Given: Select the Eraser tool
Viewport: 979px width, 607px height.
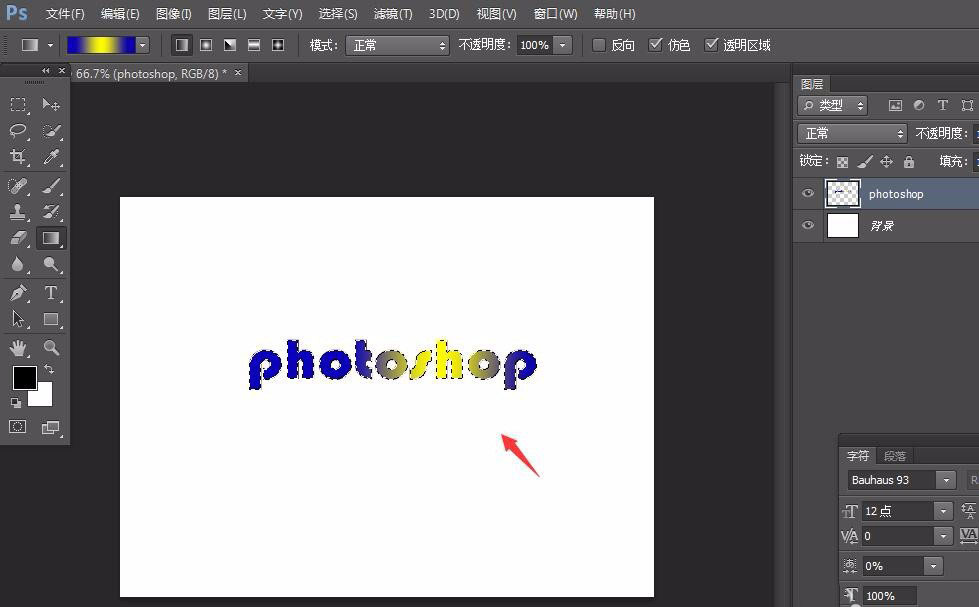Looking at the screenshot, I should 18,238.
